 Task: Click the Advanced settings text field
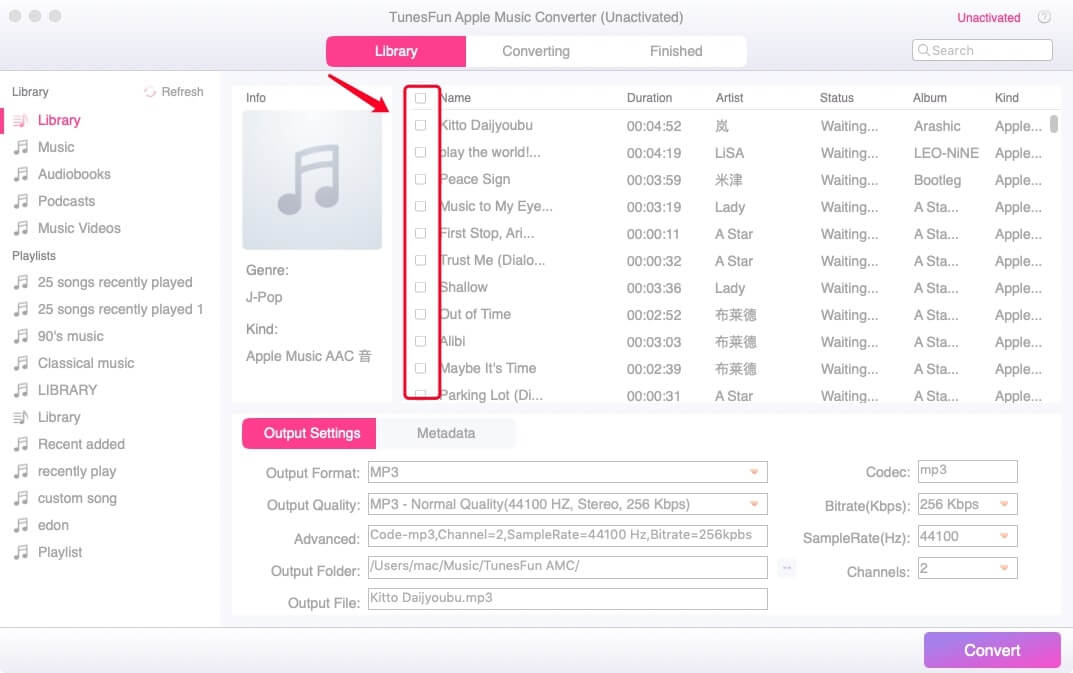567,536
